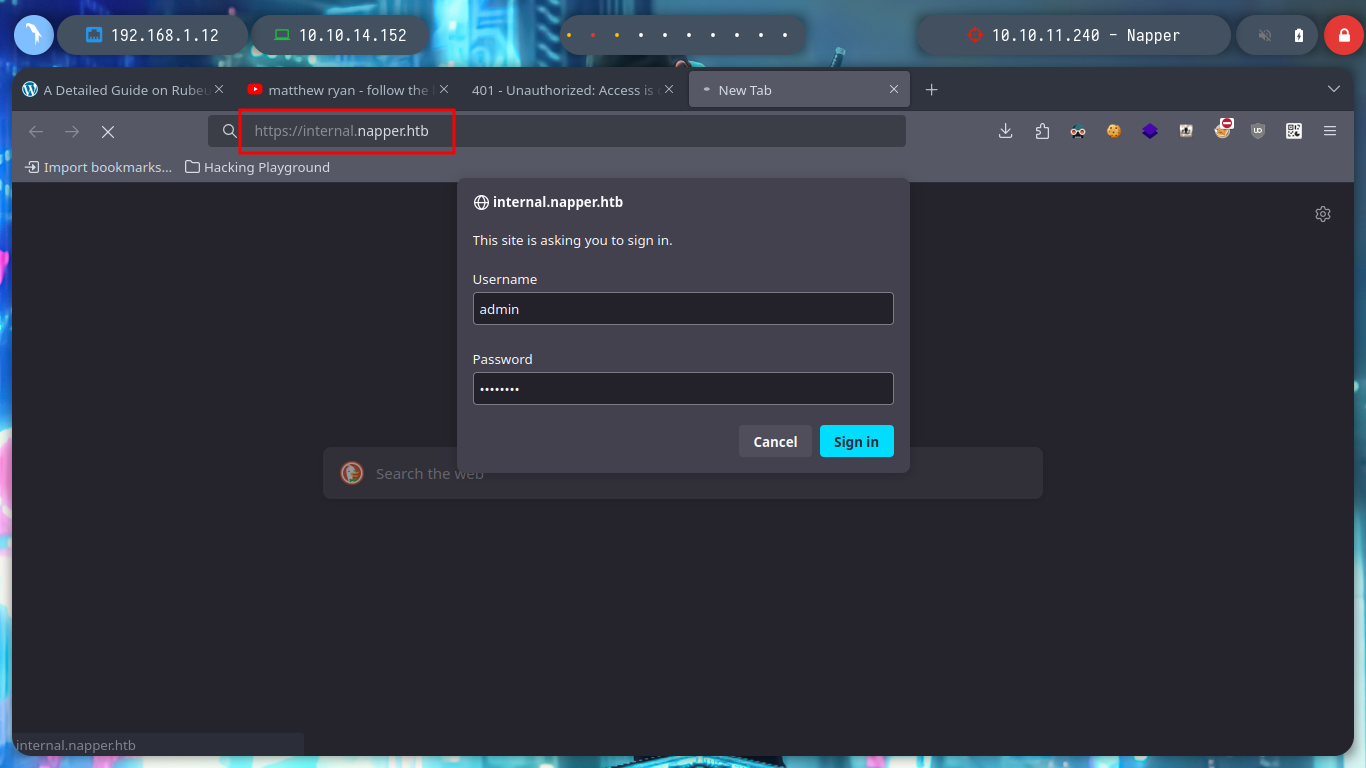This screenshot has width=1366, height=768.
Task: Click the red target icon next to 10.10.11.240
Action: coord(975,35)
